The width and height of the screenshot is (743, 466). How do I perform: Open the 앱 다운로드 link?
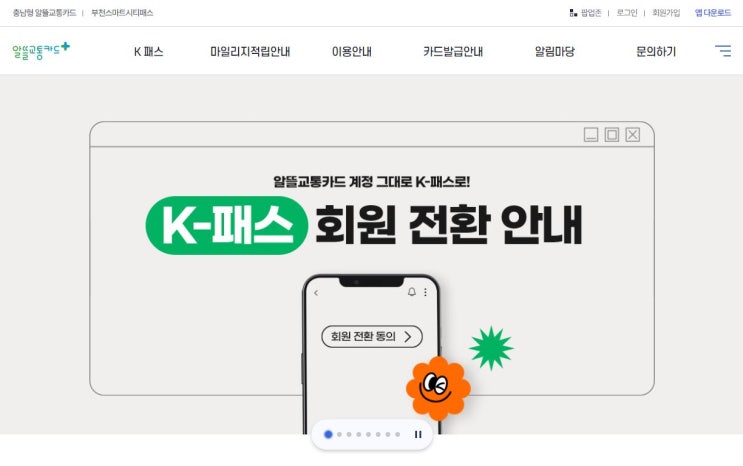pos(713,13)
